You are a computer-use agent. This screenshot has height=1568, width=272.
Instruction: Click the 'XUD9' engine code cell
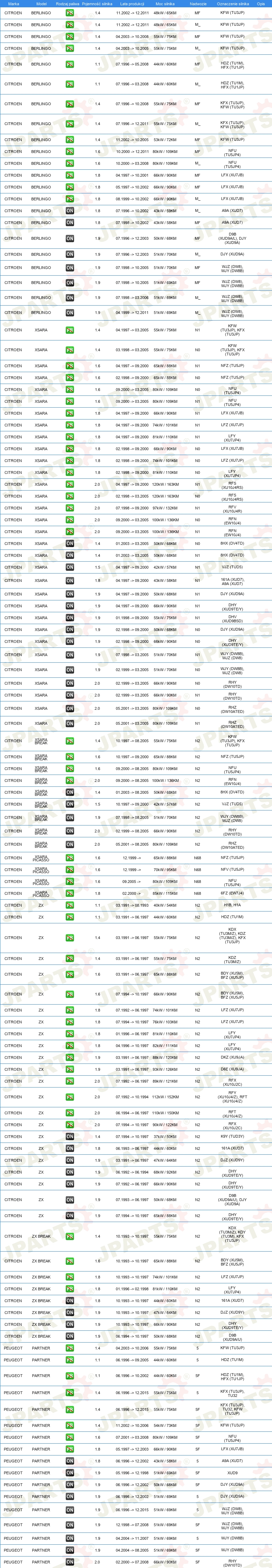click(232, 1473)
